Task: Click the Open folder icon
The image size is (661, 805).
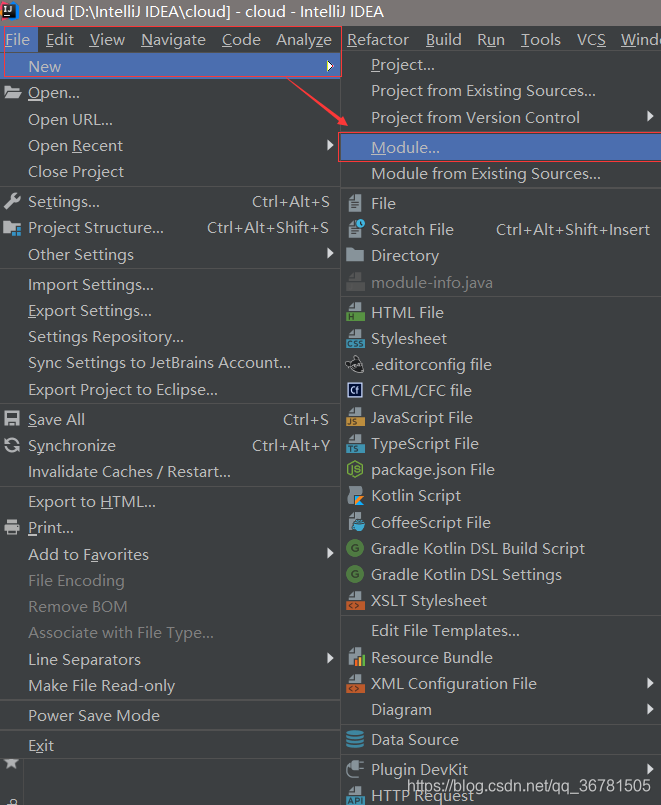Action: tap(12, 93)
